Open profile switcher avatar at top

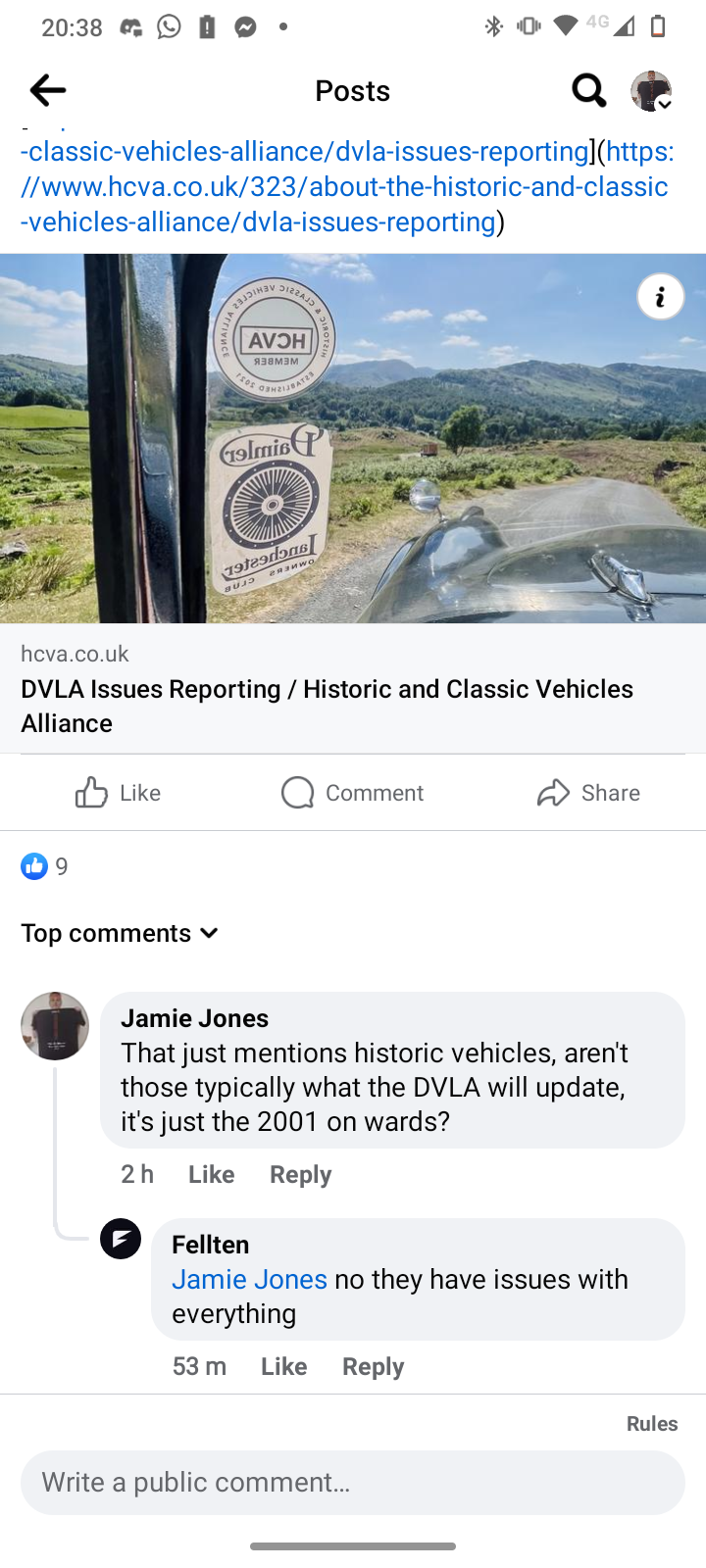coord(651,90)
